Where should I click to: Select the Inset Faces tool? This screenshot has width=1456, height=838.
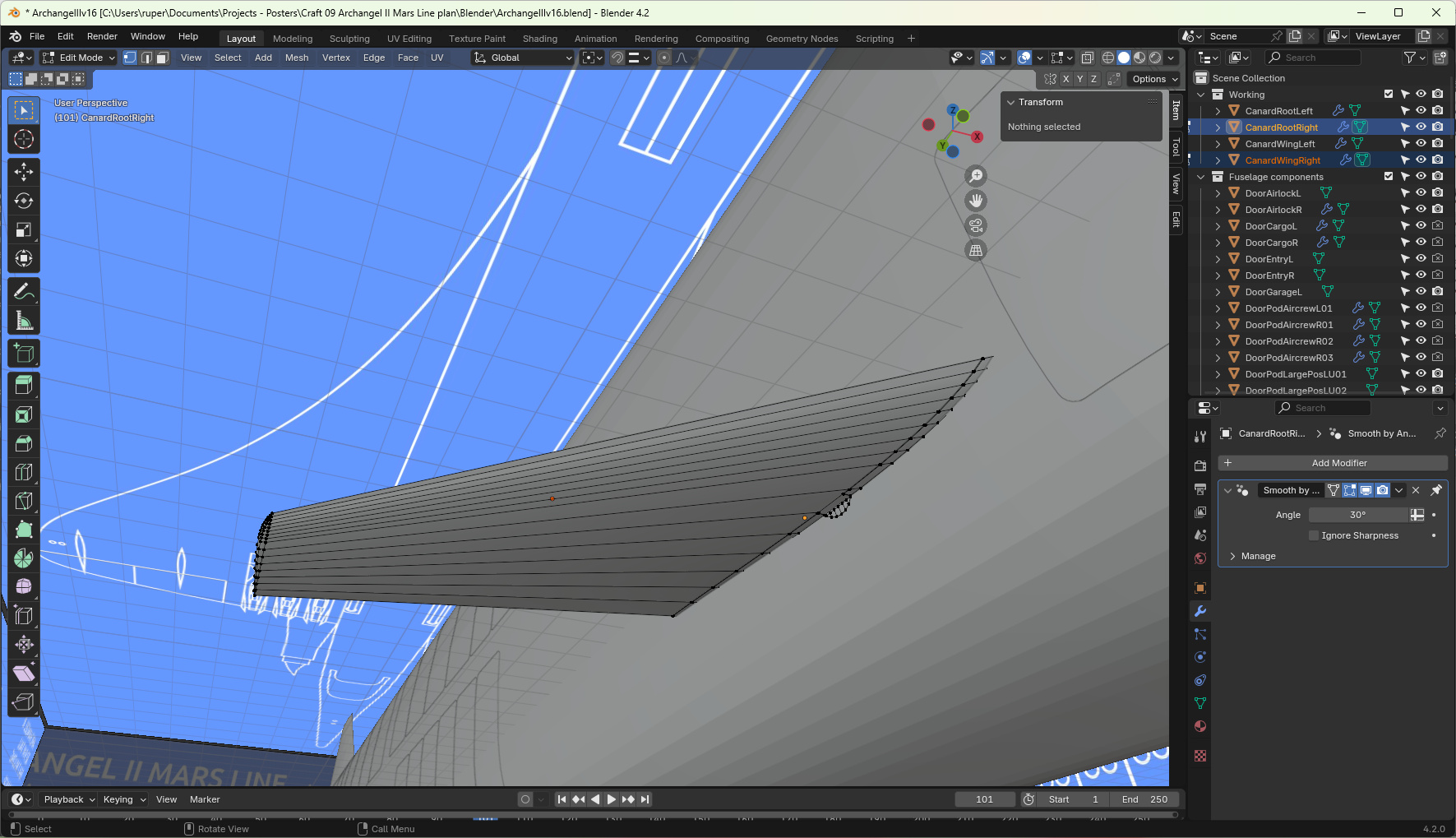click(24, 414)
